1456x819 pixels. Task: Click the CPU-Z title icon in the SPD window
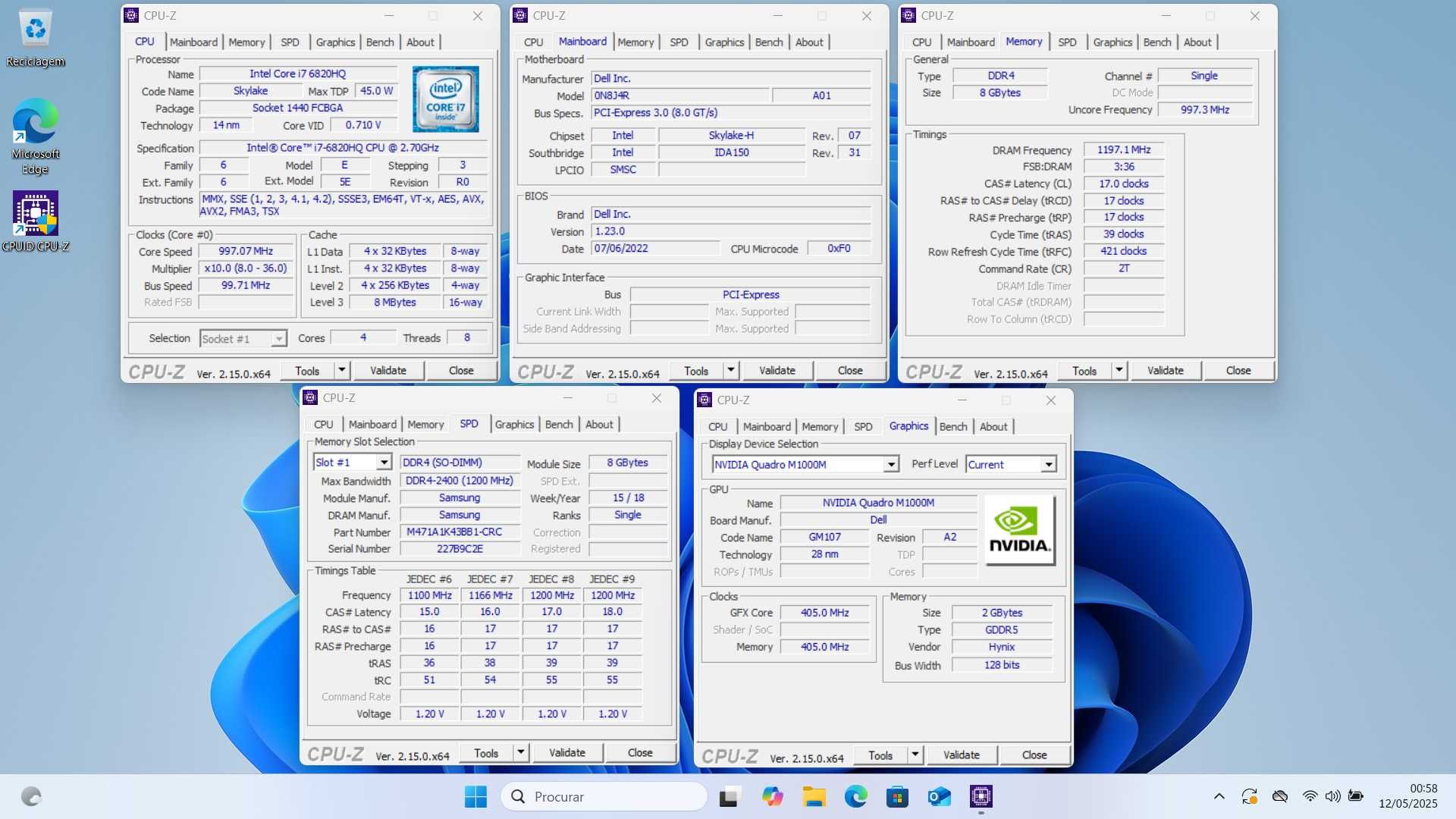tap(310, 397)
